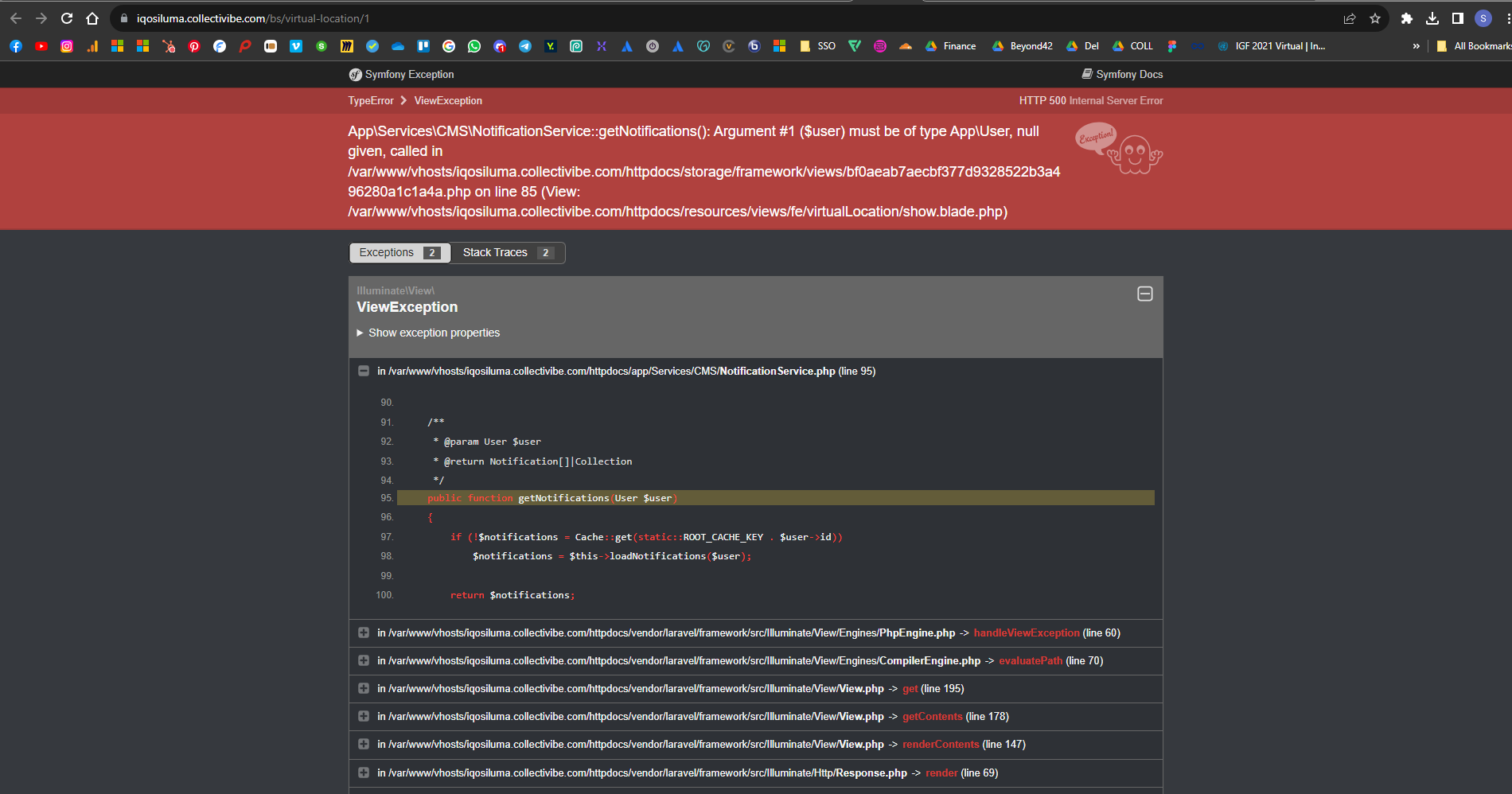Click code line 97 with Cache::get
Viewport: 1512px width, 794px height.
pos(646,537)
